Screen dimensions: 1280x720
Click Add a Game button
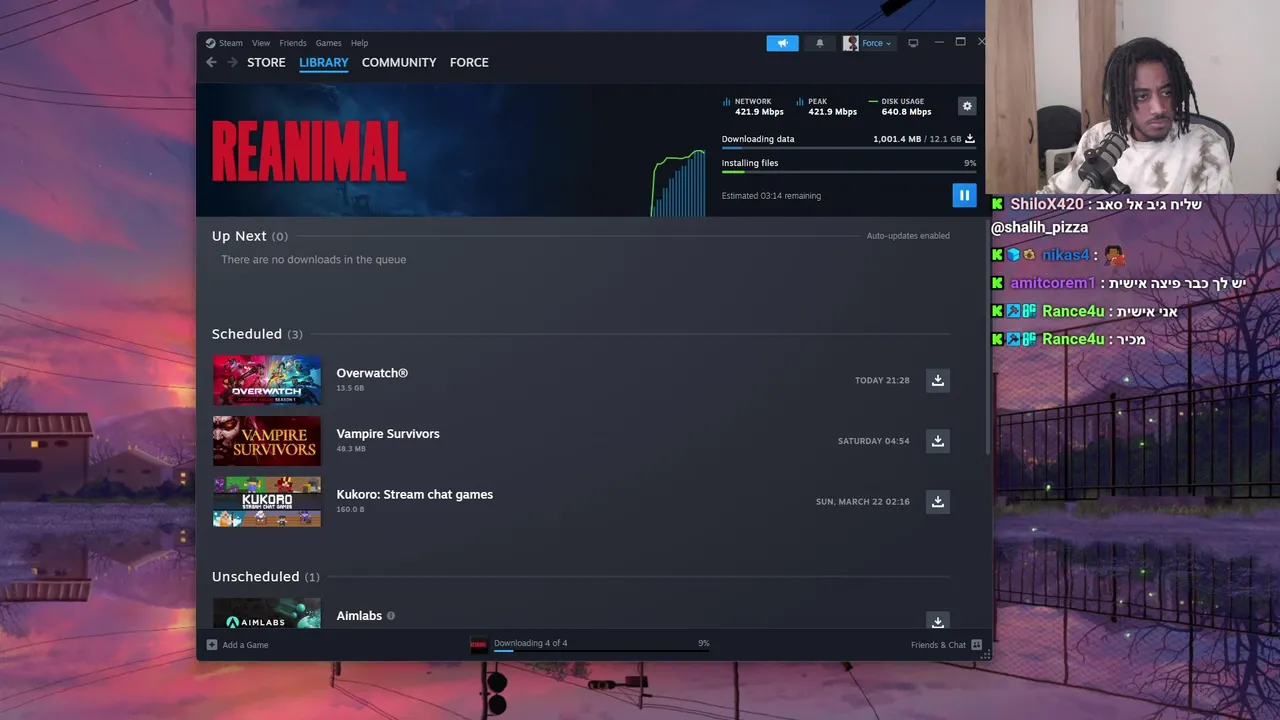click(237, 645)
